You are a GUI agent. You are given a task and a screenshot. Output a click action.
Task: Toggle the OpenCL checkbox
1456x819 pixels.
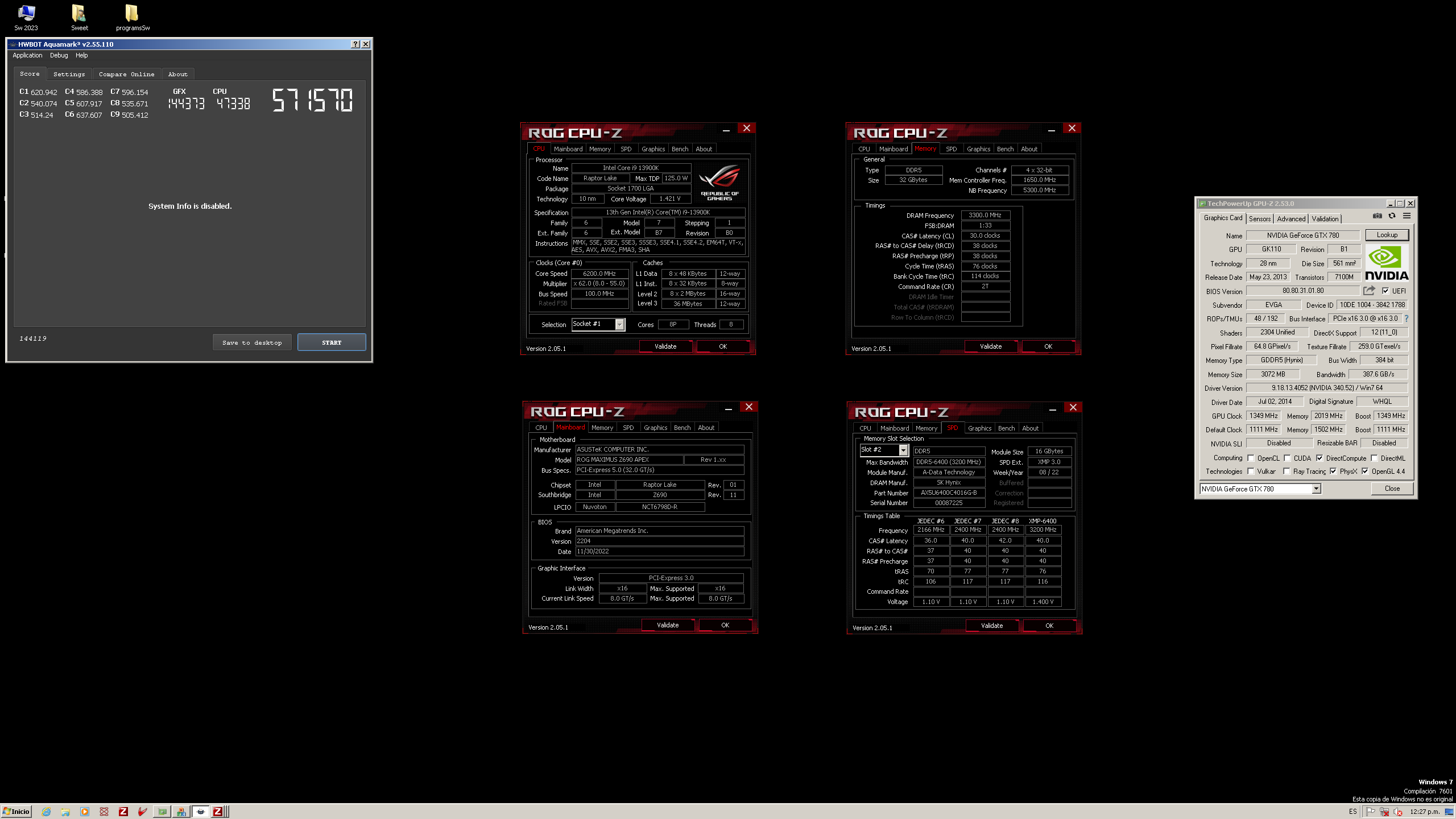pyautogui.click(x=1251, y=458)
